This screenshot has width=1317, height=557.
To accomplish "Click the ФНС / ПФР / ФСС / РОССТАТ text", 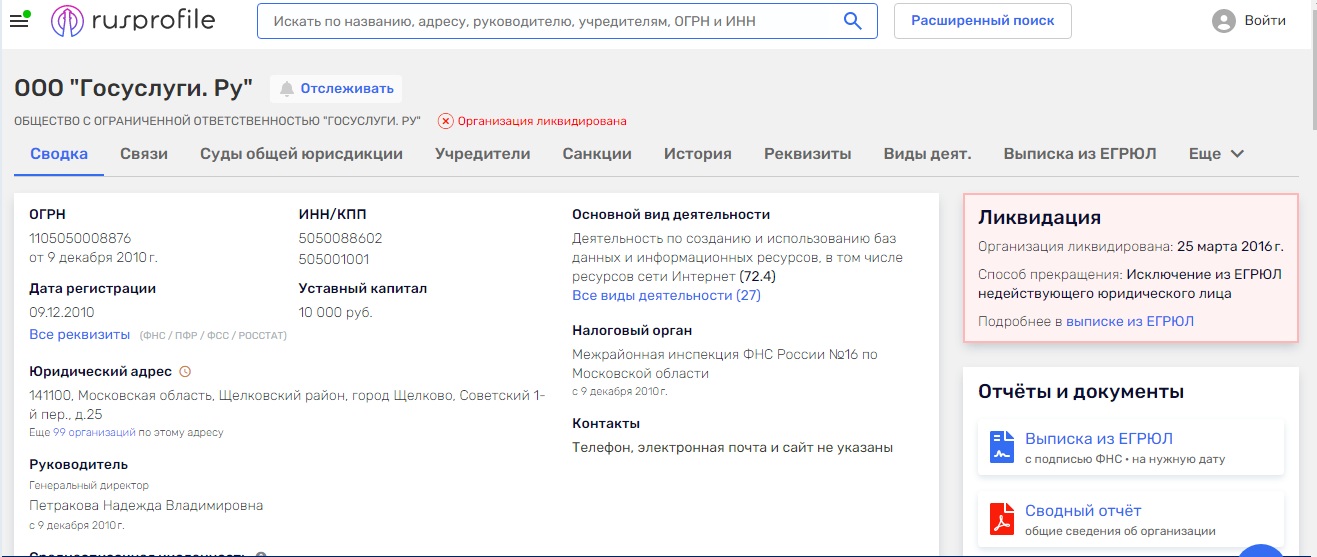I will click(x=213, y=335).
